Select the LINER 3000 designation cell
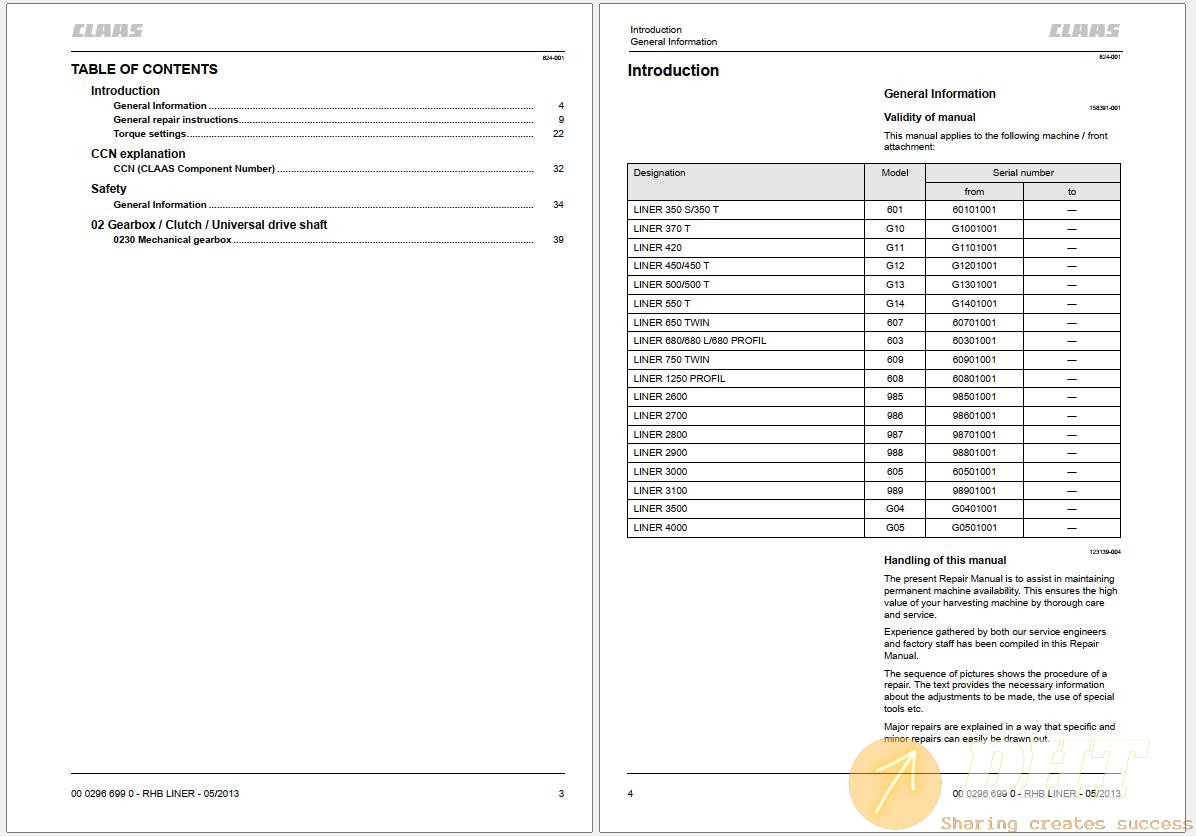Image resolution: width=1196 pixels, height=836 pixels. pos(746,471)
